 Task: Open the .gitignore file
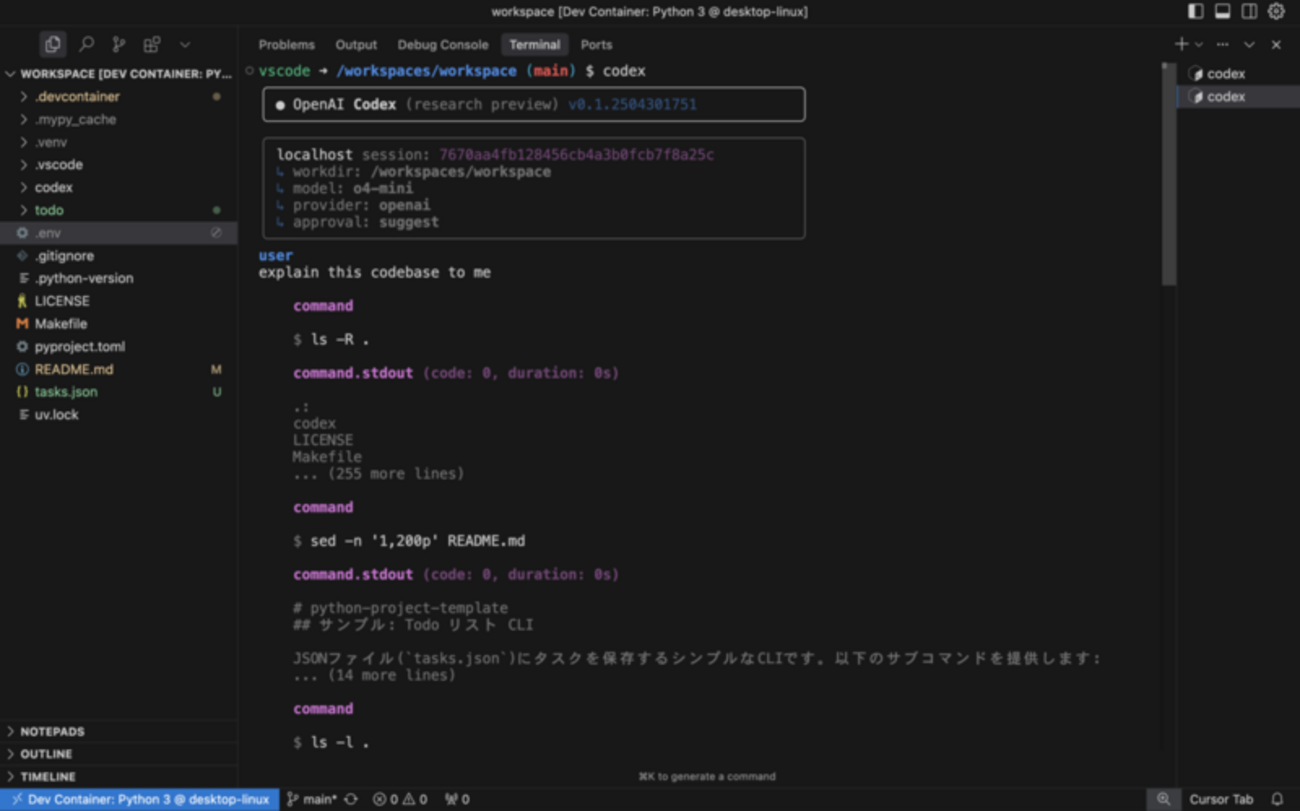coord(119,255)
